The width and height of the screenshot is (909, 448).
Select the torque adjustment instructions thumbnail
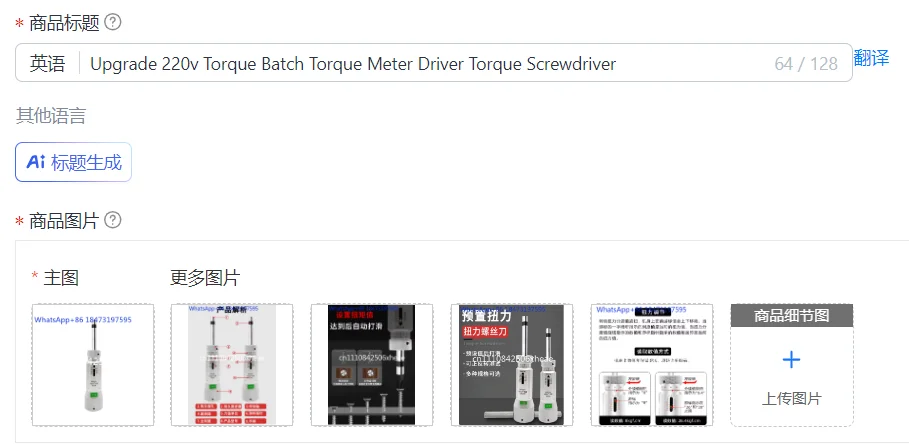(x=652, y=365)
